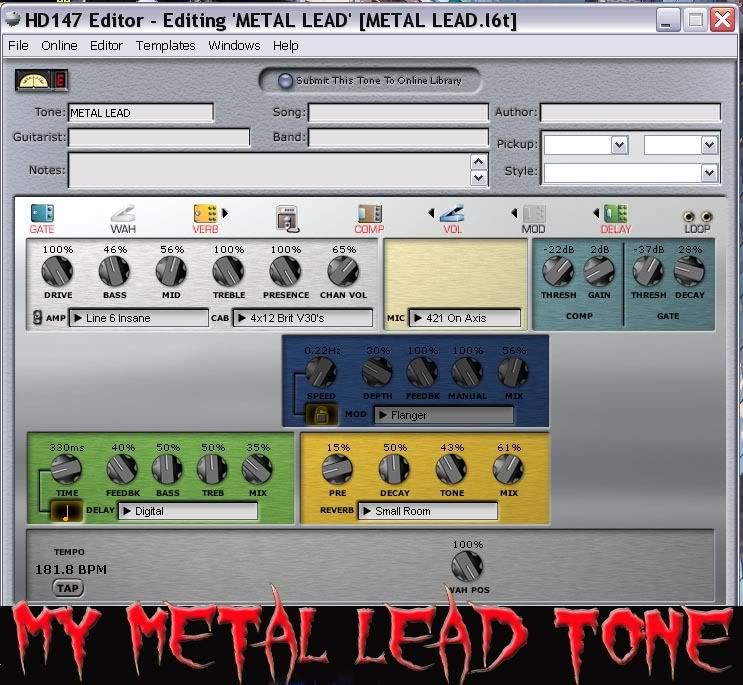This screenshot has width=743, height=685.
Task: Click the arrow left of VOL icon
Action: coord(431,213)
